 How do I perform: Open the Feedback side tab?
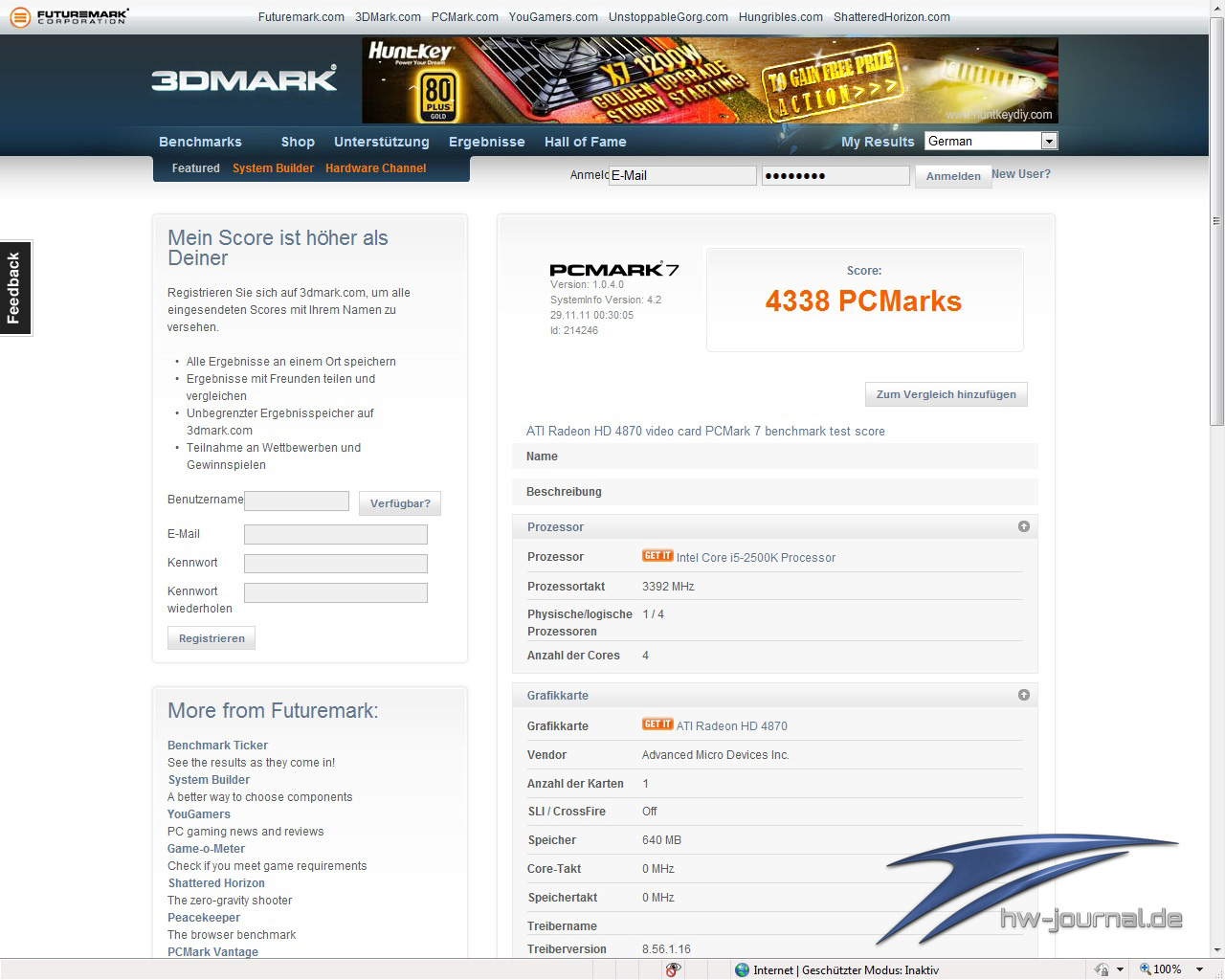[x=15, y=287]
